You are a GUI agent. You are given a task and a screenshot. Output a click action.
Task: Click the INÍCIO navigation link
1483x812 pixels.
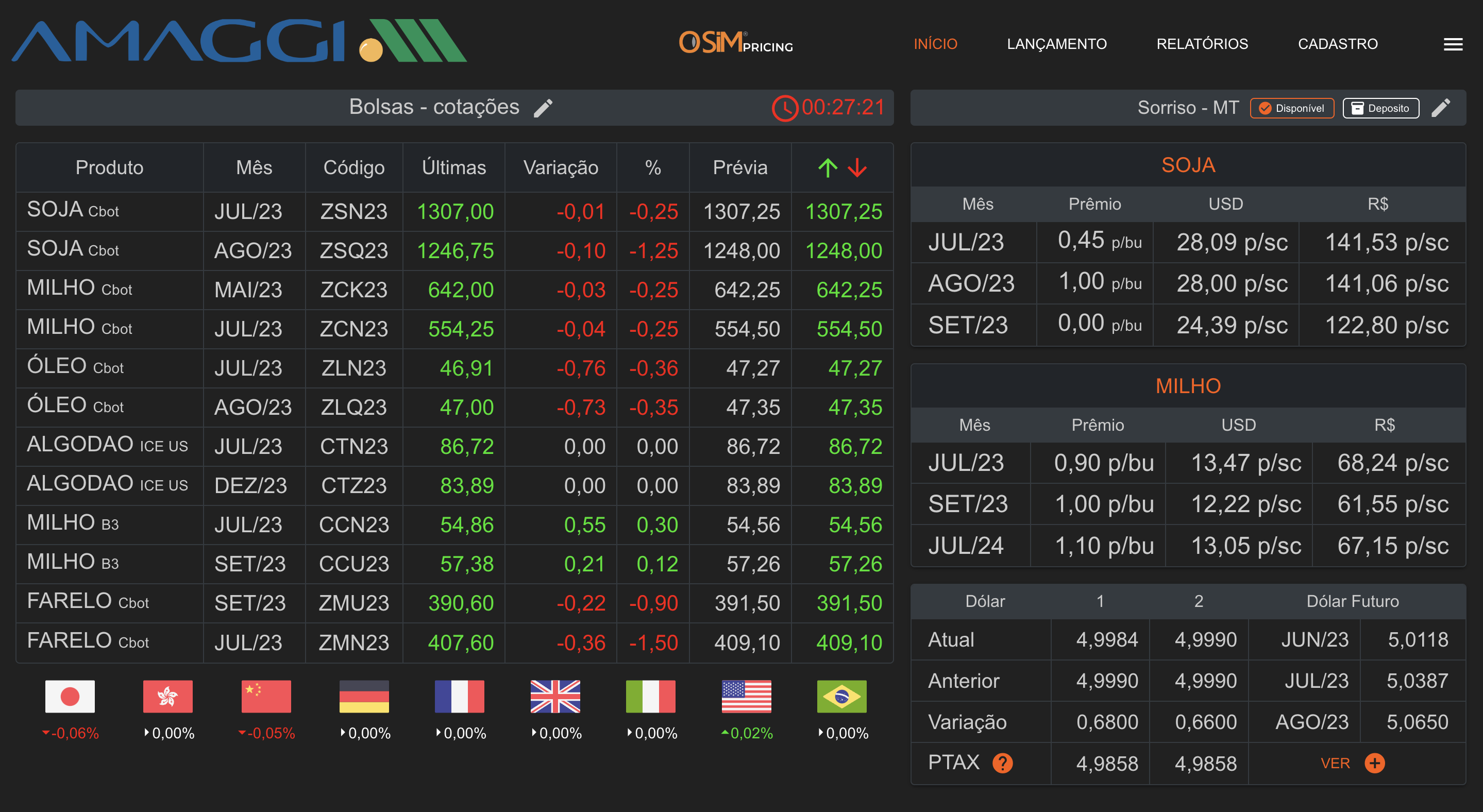(x=935, y=44)
